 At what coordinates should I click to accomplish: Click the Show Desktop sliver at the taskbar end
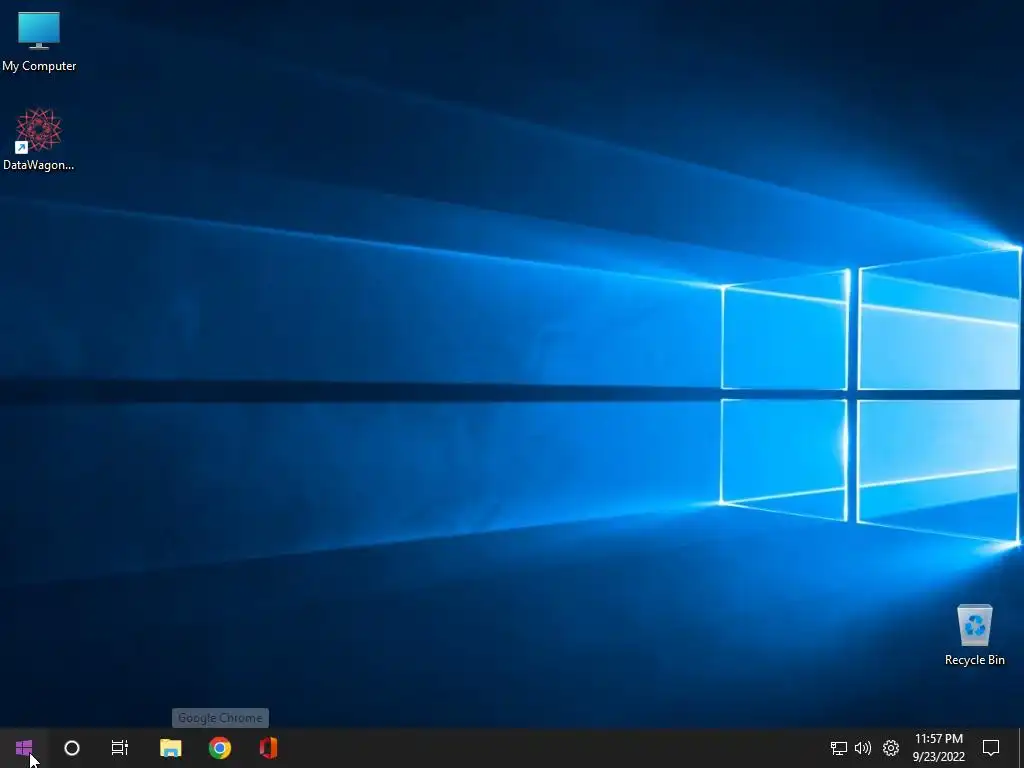(x=1021, y=748)
